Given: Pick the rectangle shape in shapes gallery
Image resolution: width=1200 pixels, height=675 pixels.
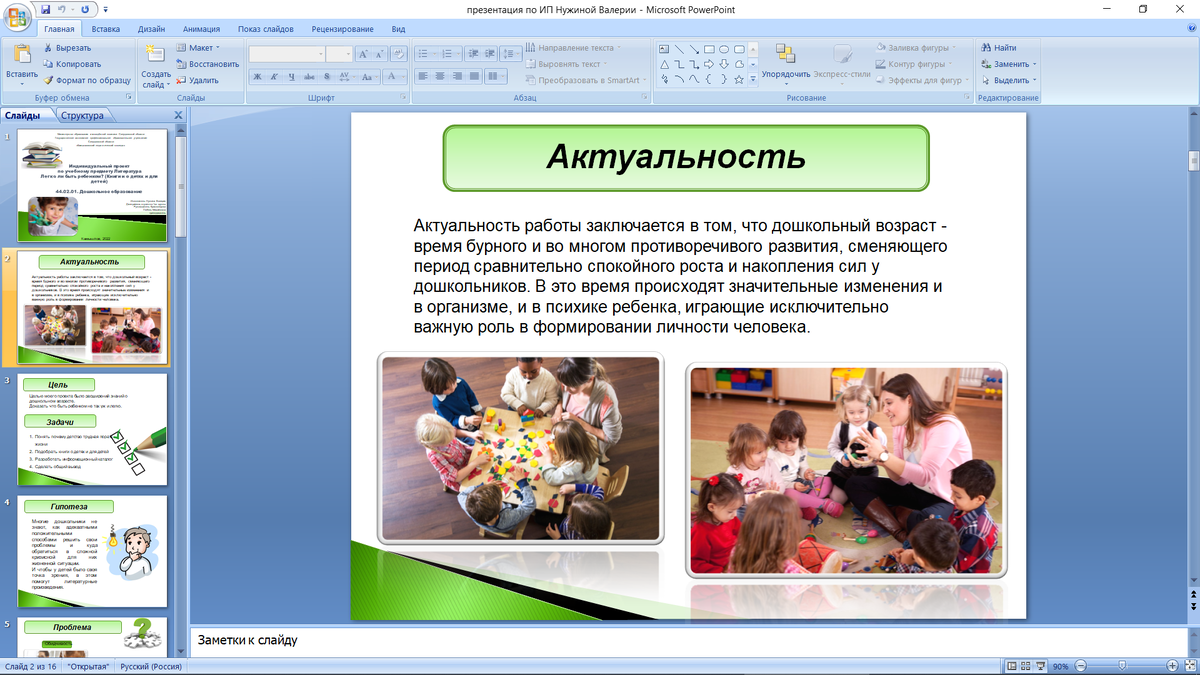Looking at the screenshot, I should coord(709,49).
